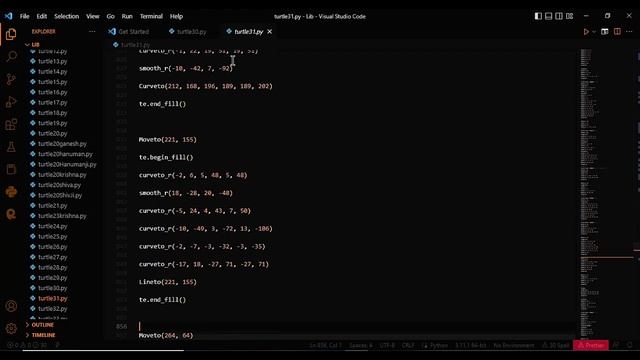
Task: Open the Selection menu
Action: tap(67, 16)
